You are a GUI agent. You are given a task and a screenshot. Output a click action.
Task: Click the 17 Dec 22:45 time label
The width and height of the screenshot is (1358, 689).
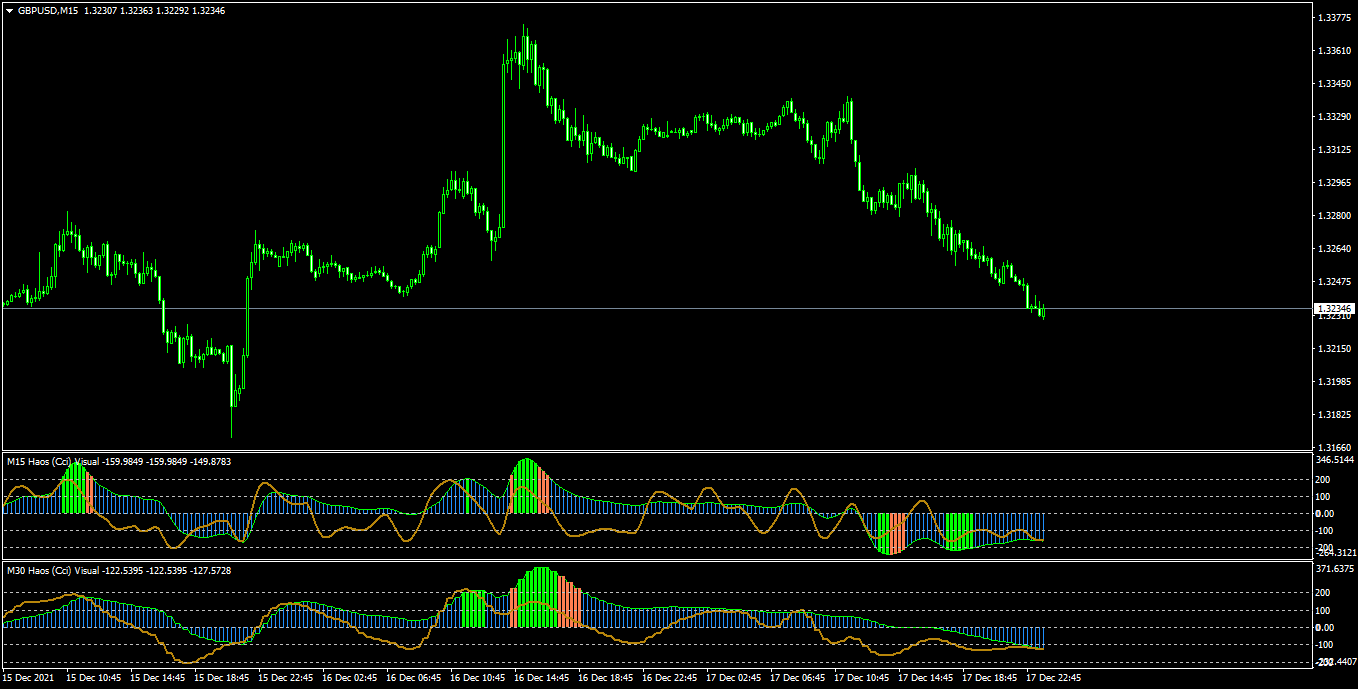click(1053, 678)
